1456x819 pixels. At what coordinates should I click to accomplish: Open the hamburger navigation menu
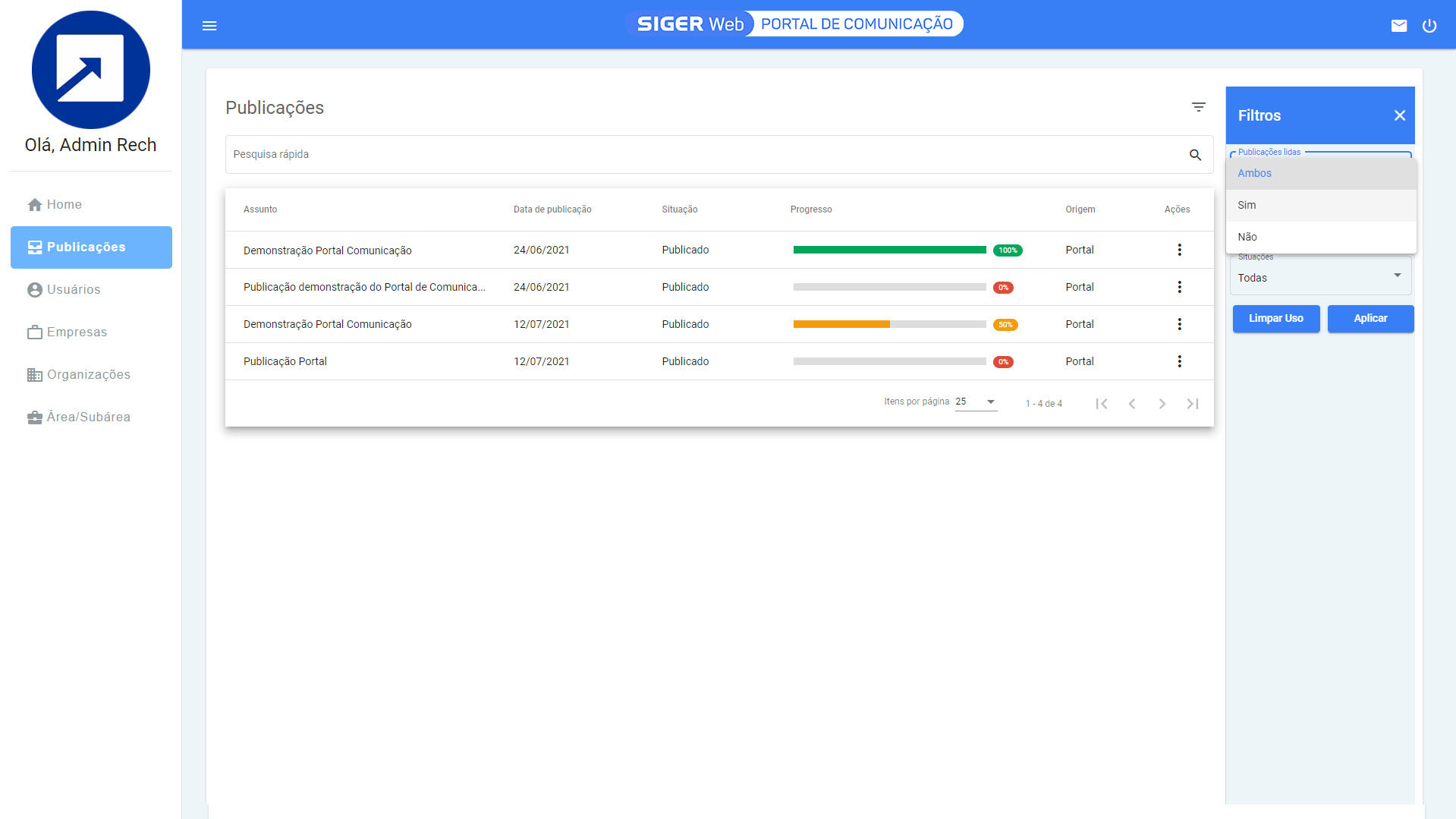pyautogui.click(x=209, y=26)
